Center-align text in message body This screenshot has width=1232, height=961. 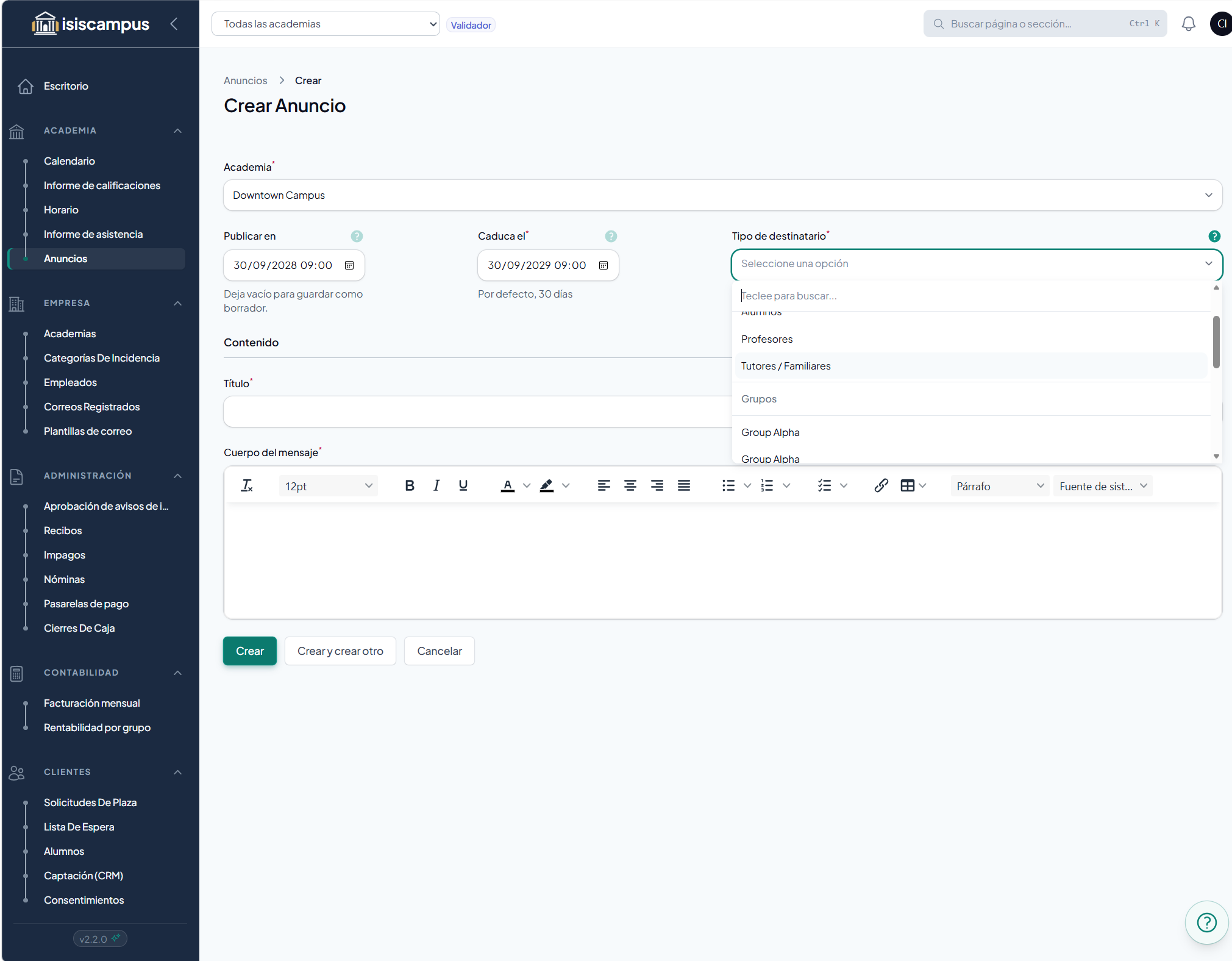coord(630,485)
